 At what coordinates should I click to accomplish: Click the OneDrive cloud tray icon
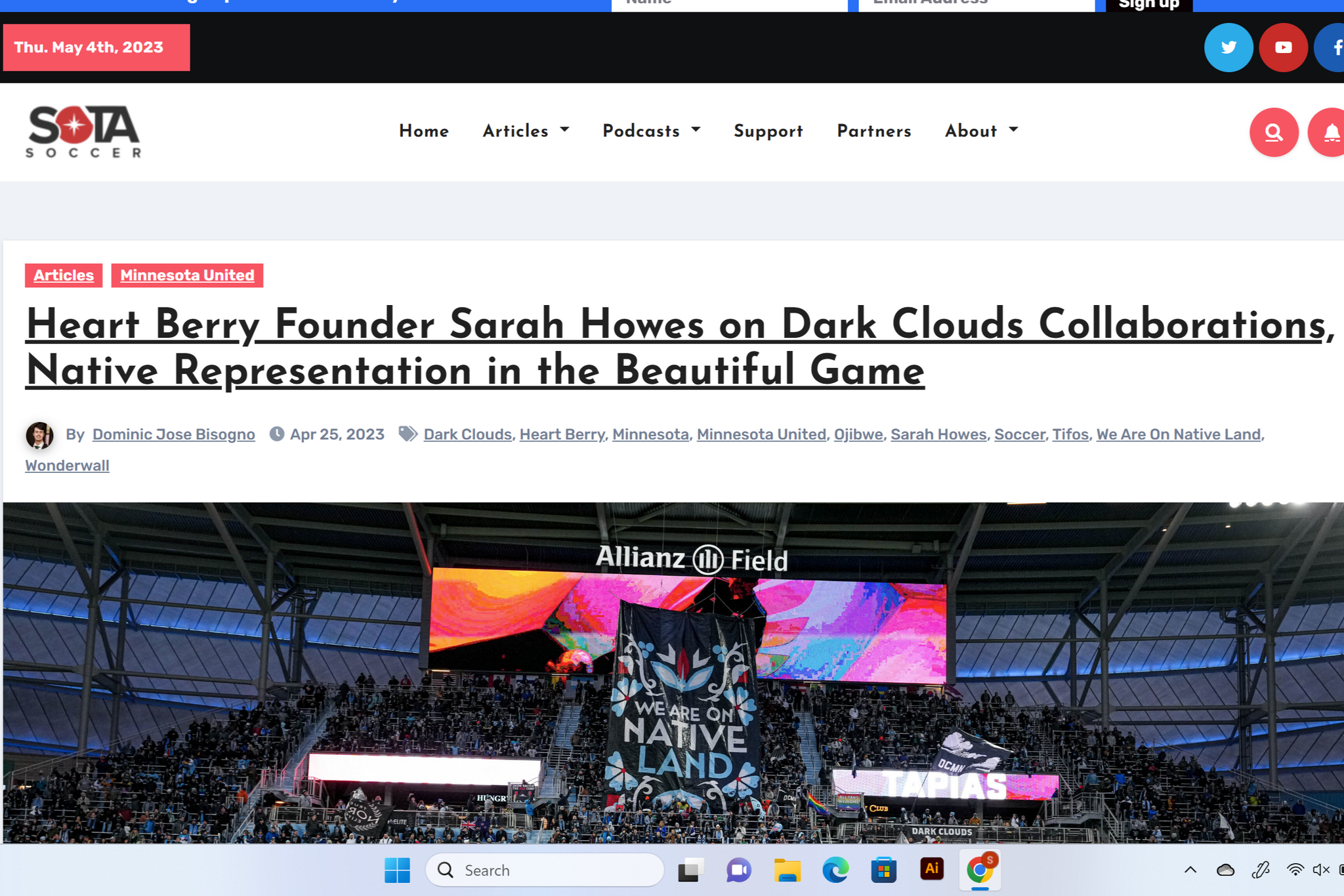coord(1225,870)
